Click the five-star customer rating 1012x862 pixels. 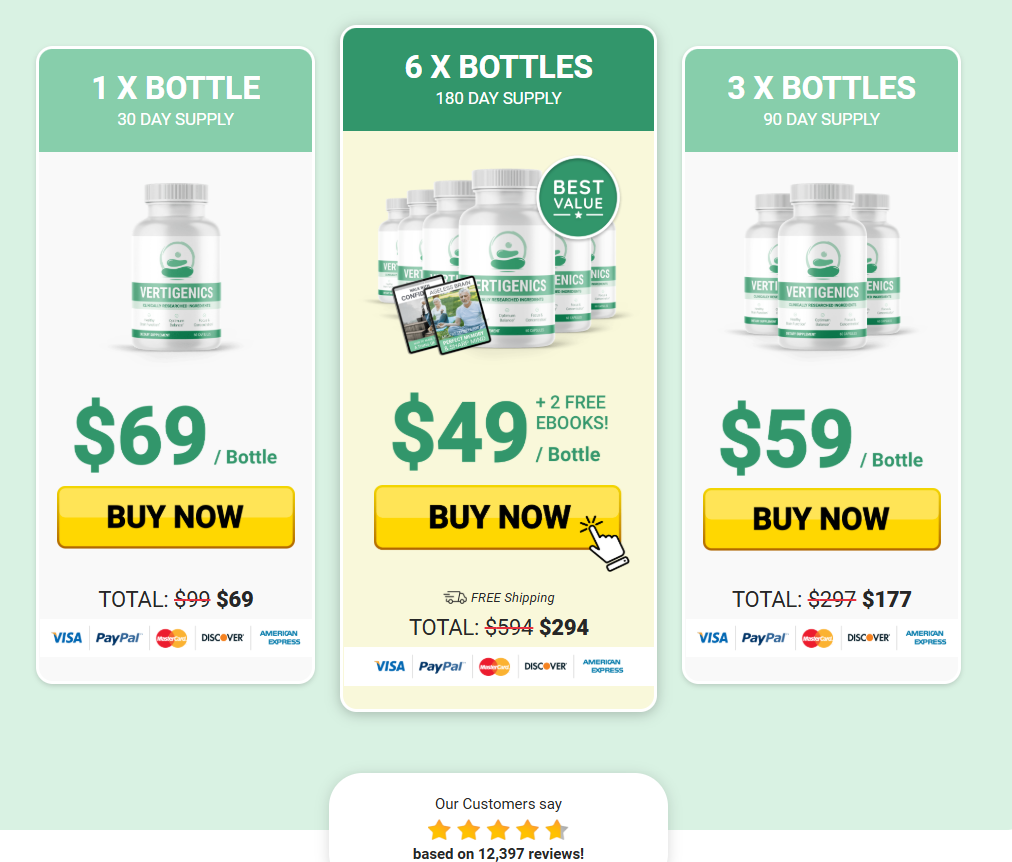point(498,830)
